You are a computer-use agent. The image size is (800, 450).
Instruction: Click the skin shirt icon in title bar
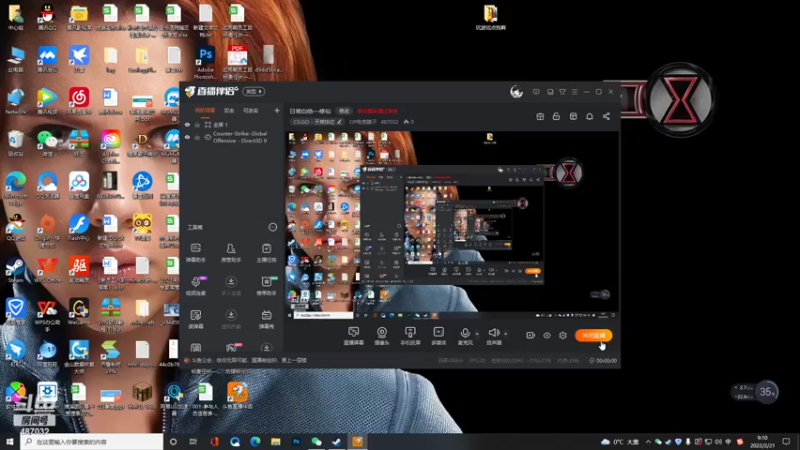point(562,92)
